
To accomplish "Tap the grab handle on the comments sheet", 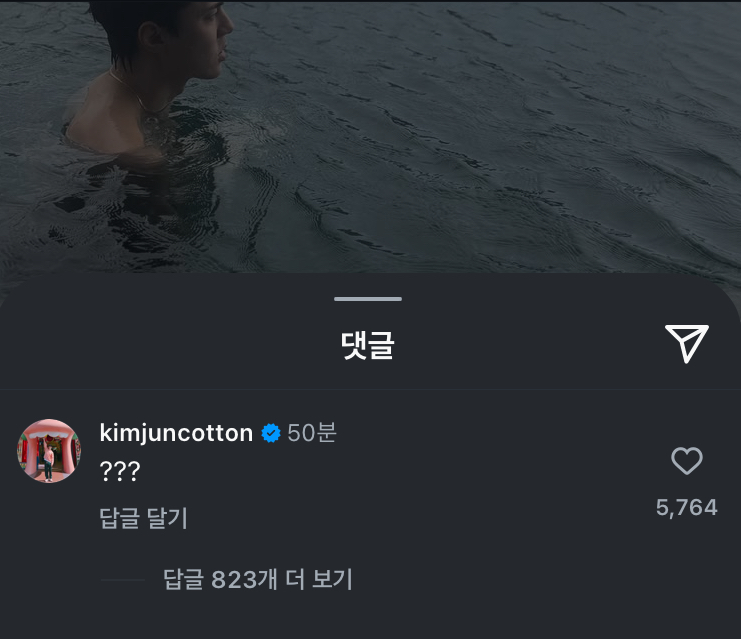I will tap(368, 299).
